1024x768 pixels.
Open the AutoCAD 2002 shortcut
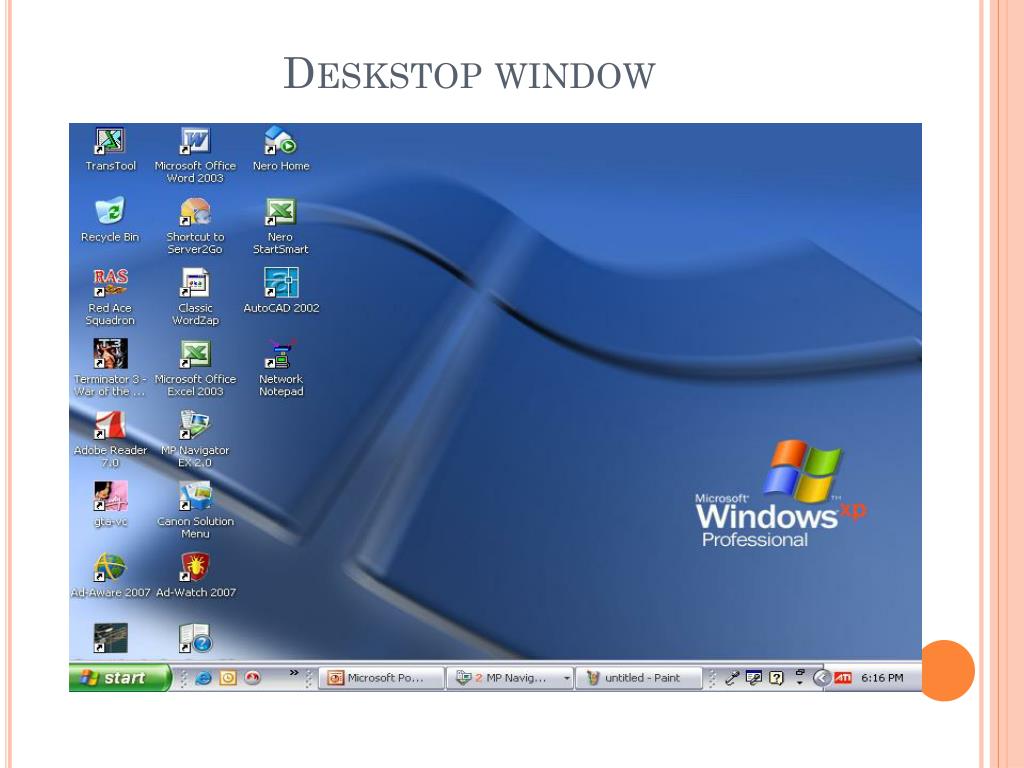(x=281, y=291)
